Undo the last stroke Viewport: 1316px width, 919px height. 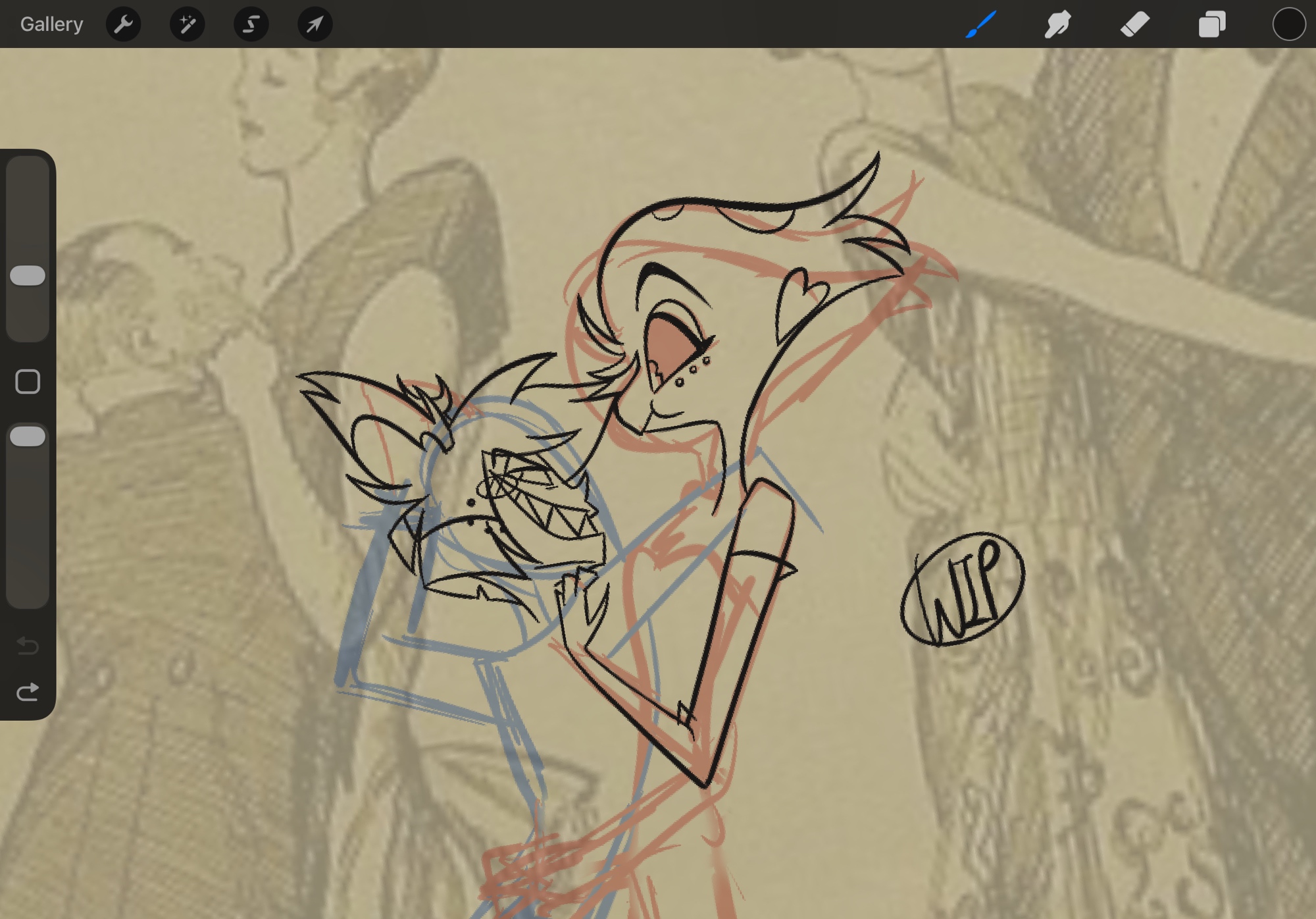pos(28,645)
